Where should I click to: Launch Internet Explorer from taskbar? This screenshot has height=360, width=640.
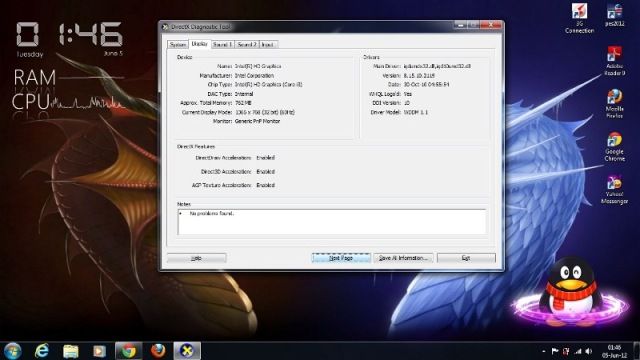pyautogui.click(x=42, y=351)
